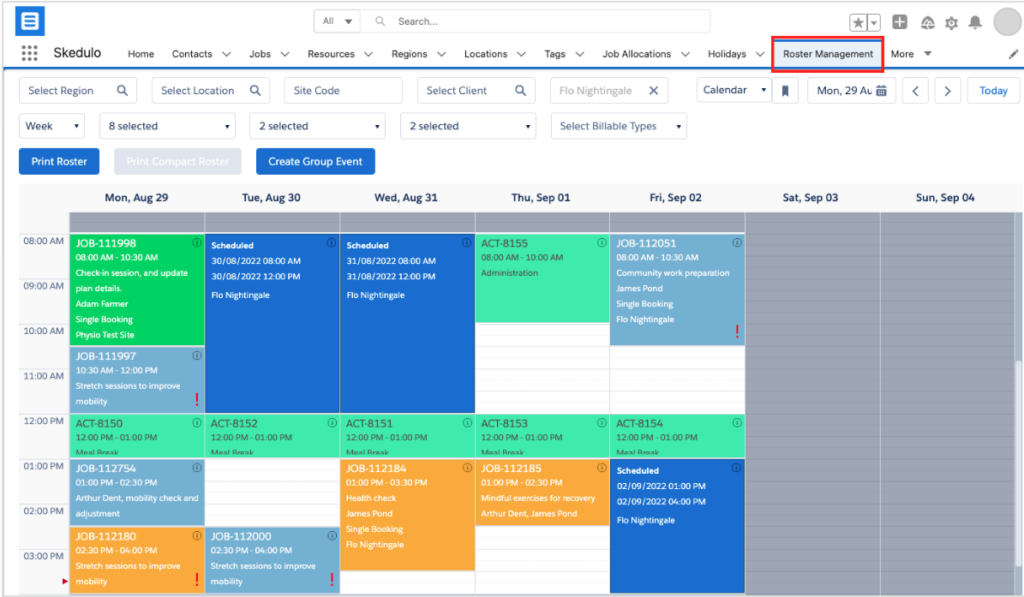The width and height of the screenshot is (1024, 597).
Task: Open info icon on ACT-8150
Action: (x=197, y=423)
